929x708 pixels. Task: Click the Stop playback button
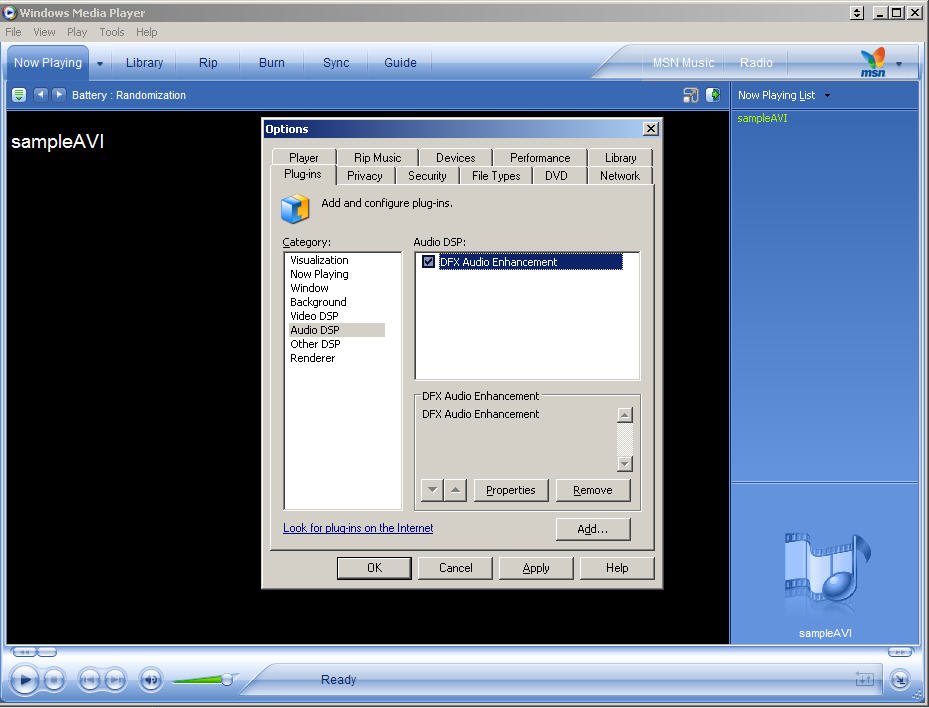[54, 680]
